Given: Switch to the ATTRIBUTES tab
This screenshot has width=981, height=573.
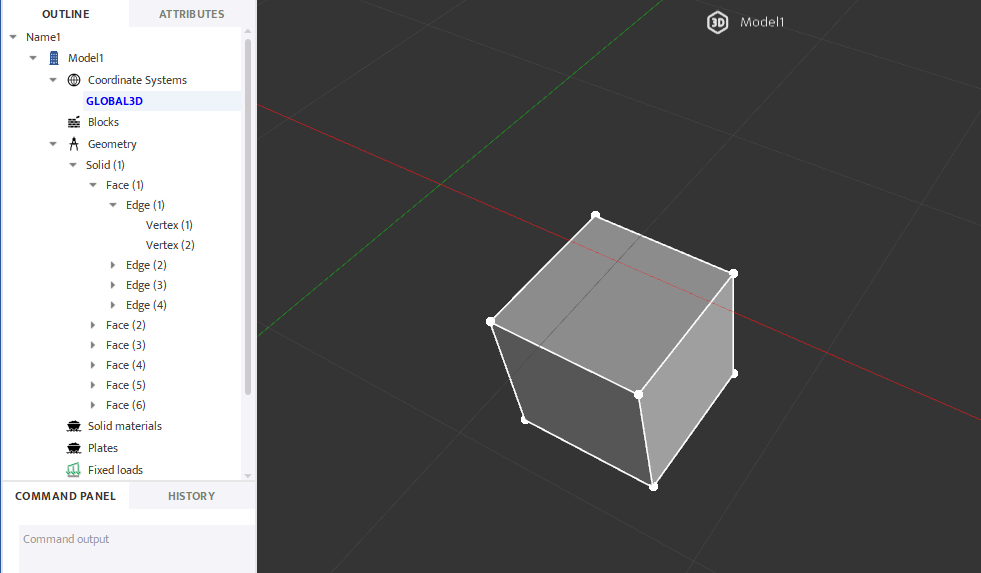Looking at the screenshot, I should click(x=191, y=14).
